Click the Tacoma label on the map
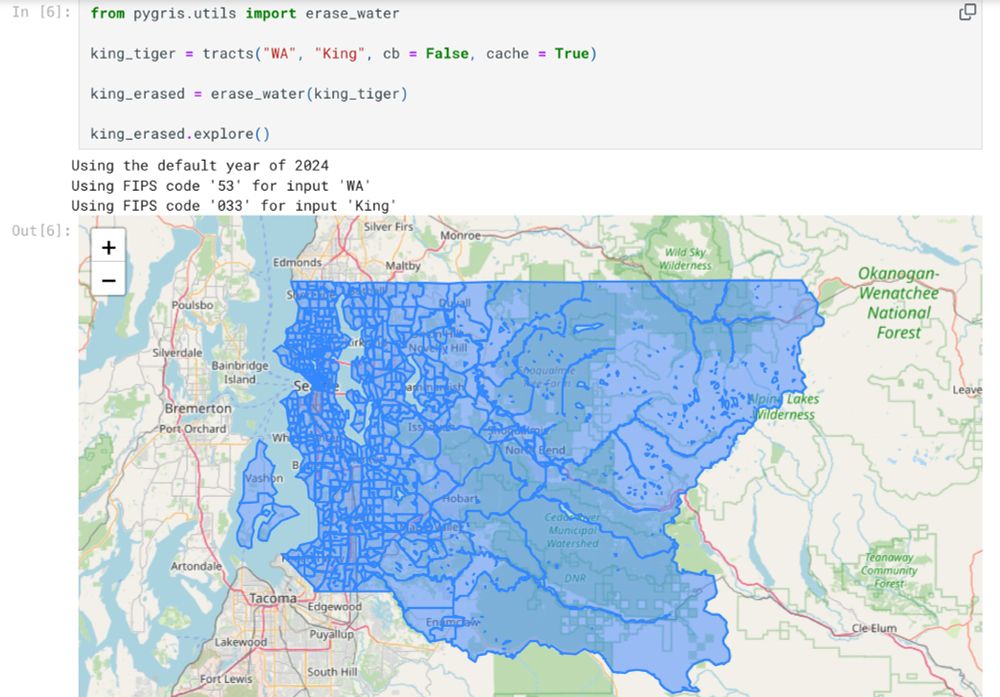1000x697 pixels. pos(273,599)
